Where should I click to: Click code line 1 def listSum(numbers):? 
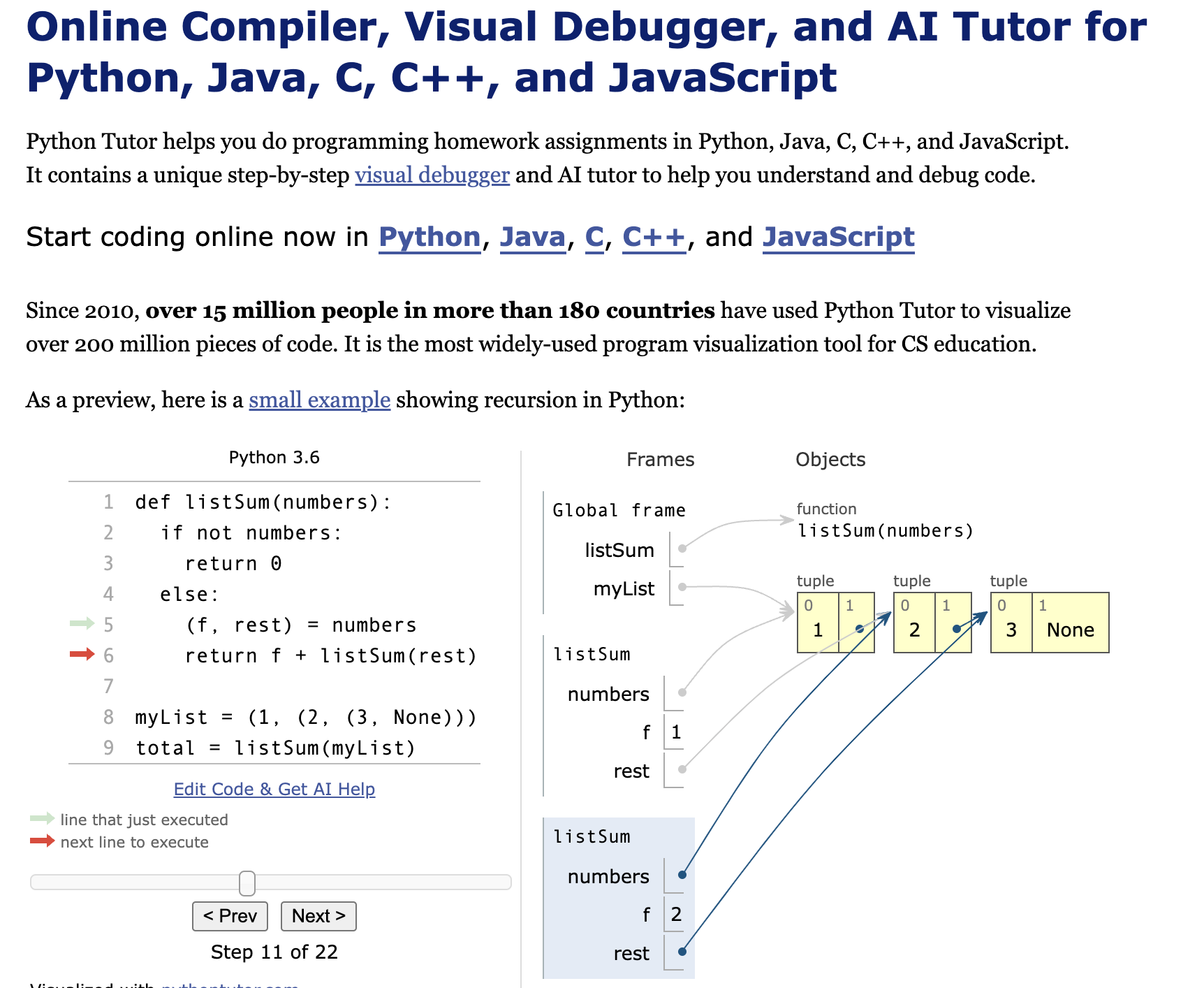click(264, 502)
